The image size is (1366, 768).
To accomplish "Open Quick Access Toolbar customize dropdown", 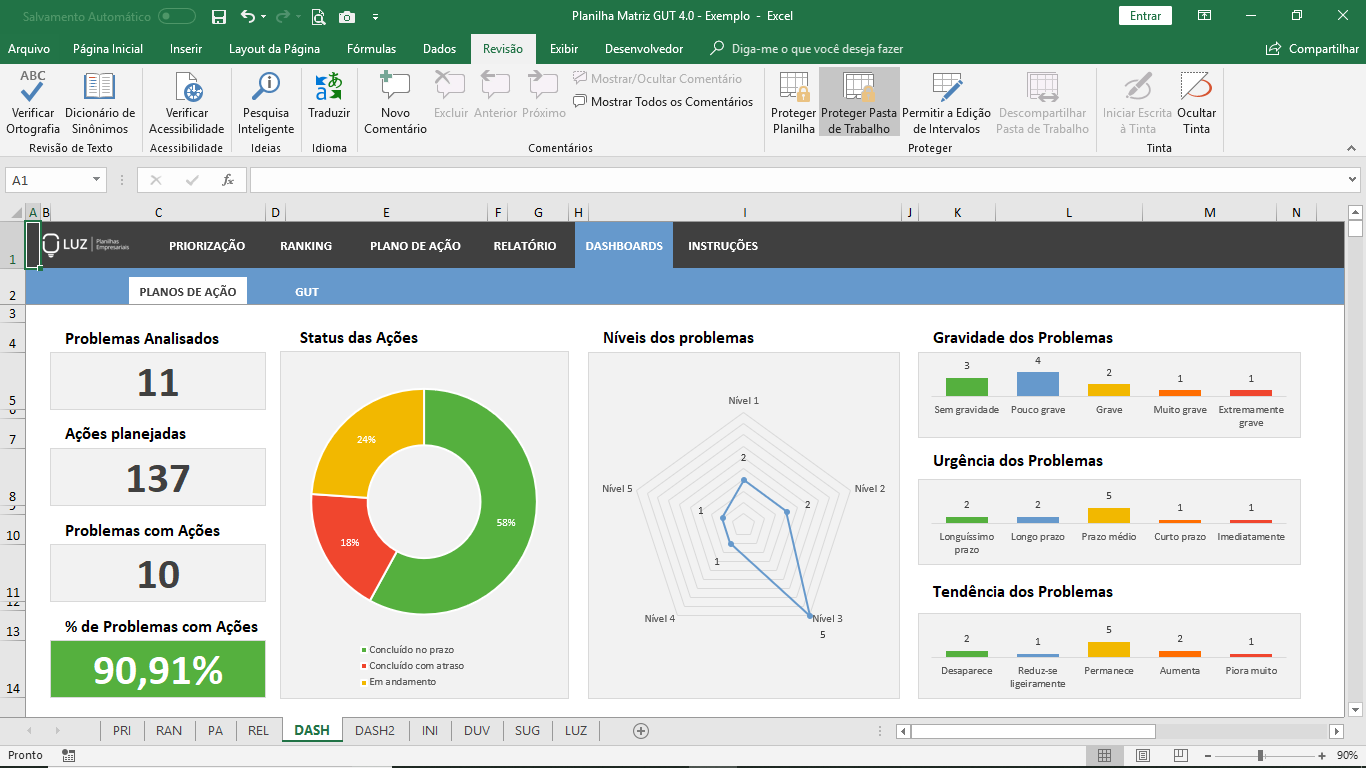I will [x=375, y=17].
